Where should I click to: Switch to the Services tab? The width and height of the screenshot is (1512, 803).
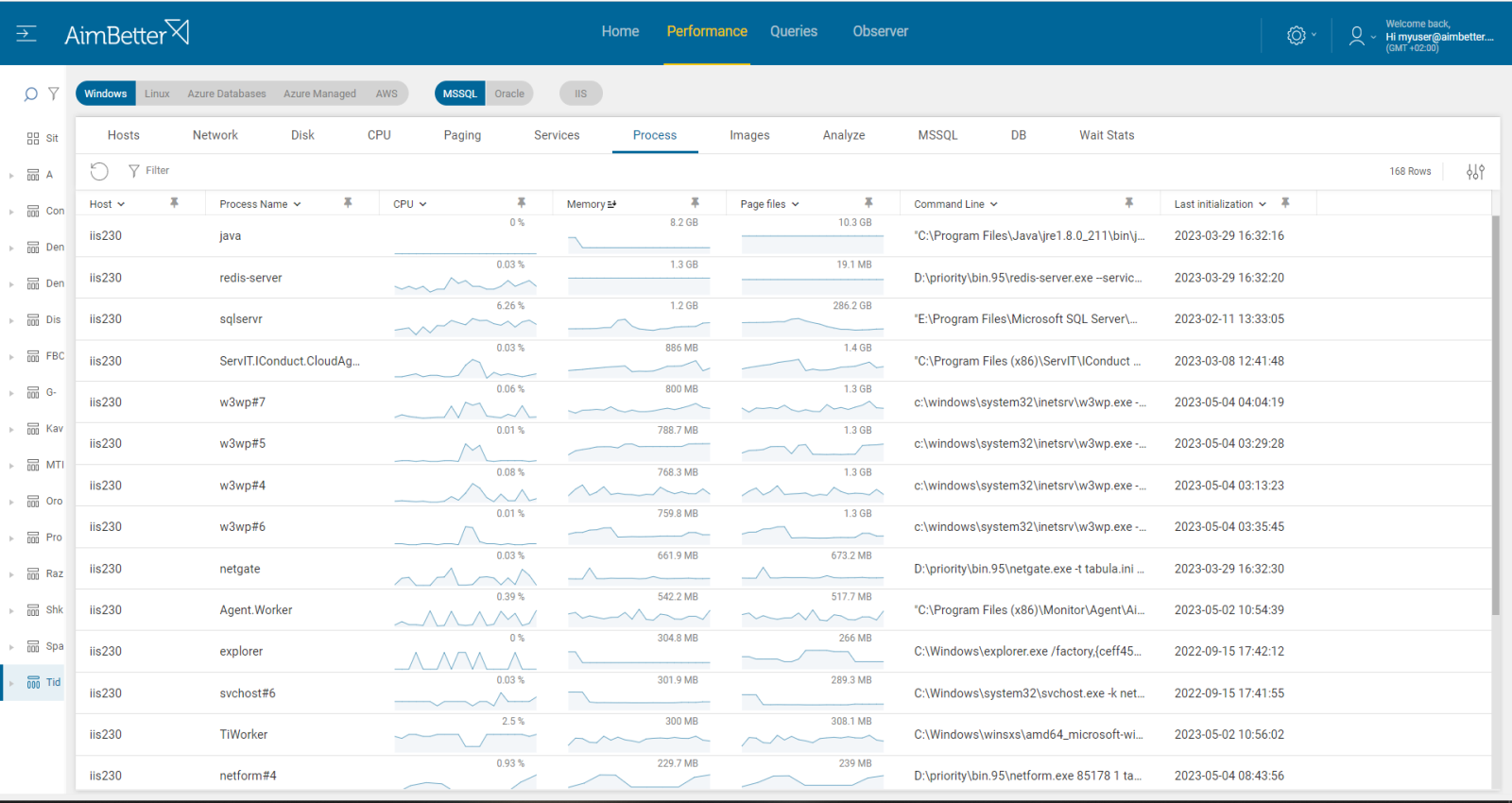[x=557, y=135]
